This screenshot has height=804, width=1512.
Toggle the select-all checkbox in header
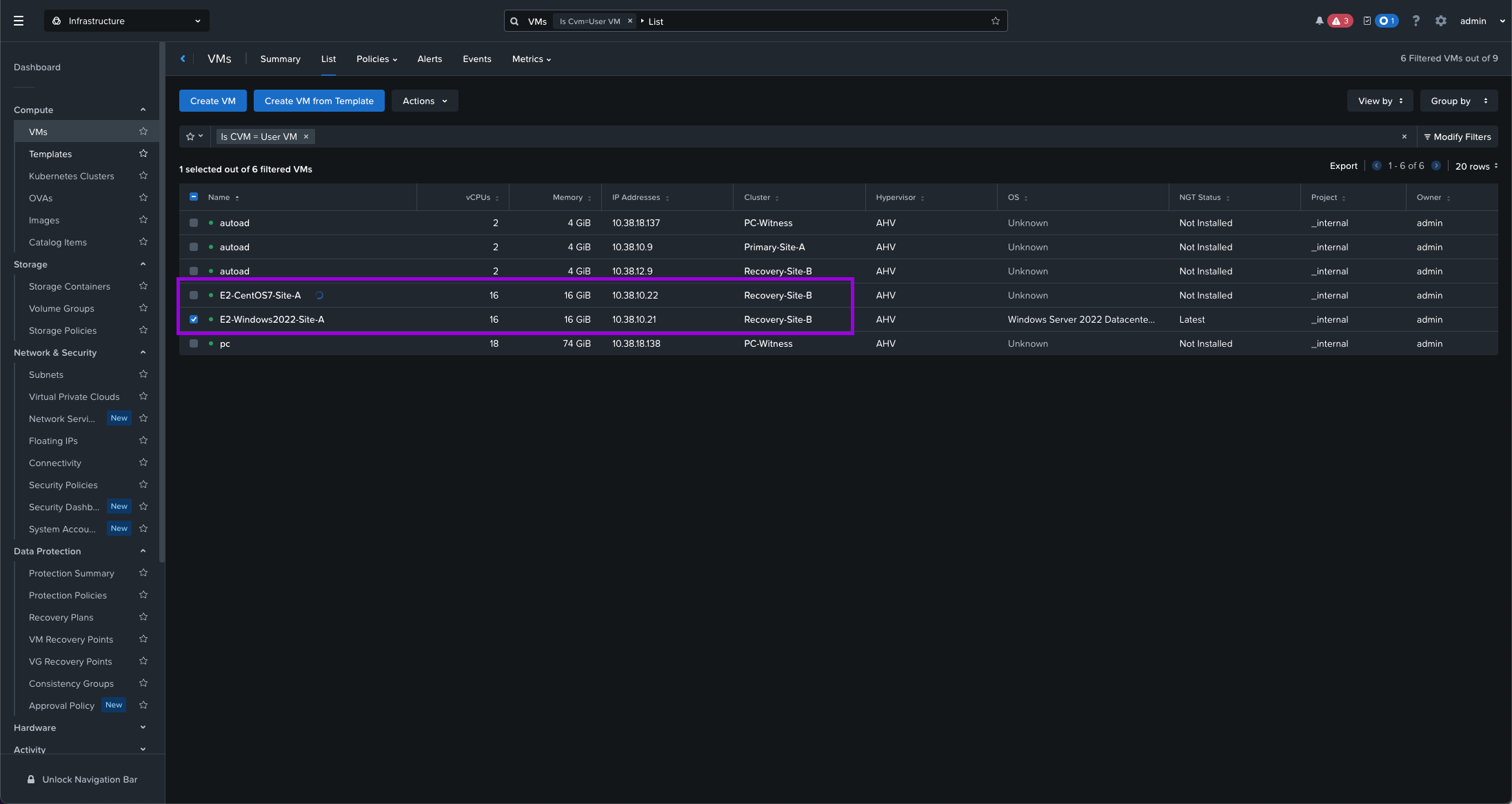[194, 197]
